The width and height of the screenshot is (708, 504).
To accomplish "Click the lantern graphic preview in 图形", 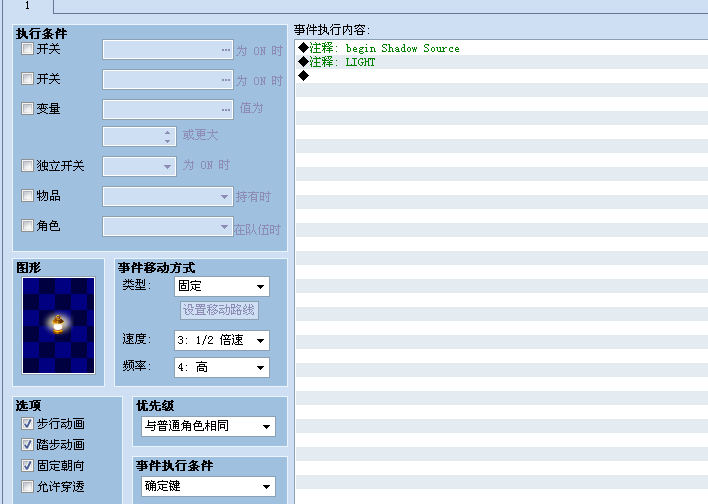I will pos(59,326).
